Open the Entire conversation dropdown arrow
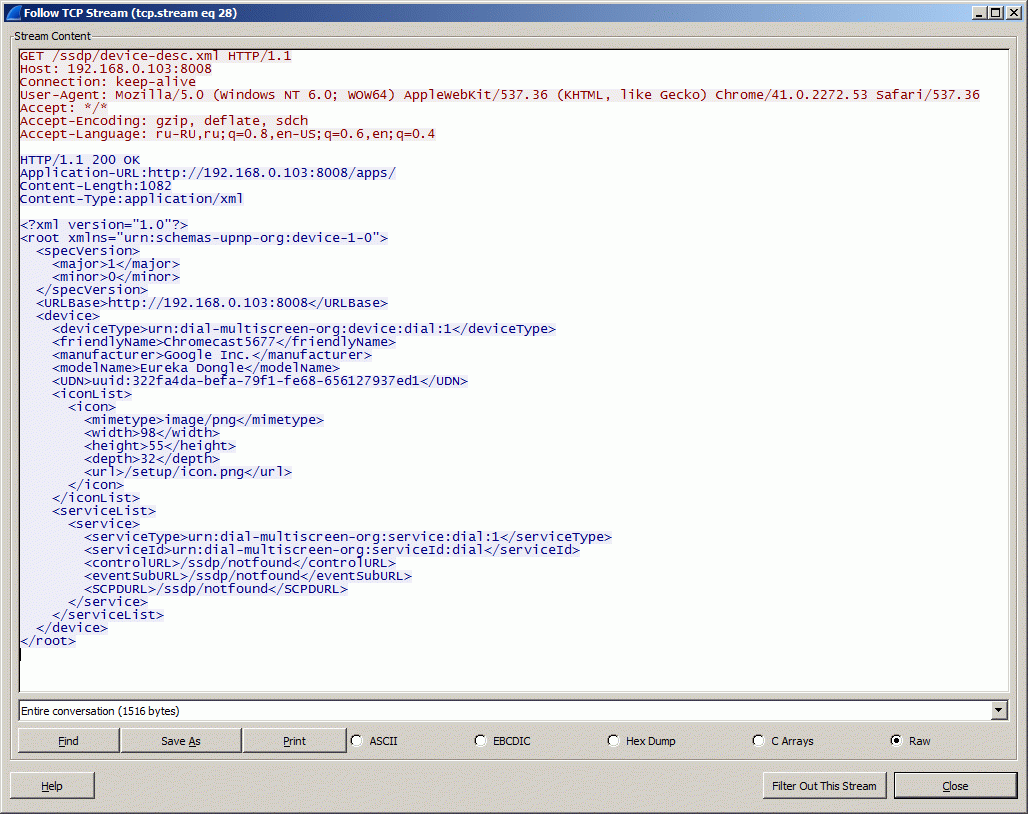The width and height of the screenshot is (1028, 814). point(998,710)
